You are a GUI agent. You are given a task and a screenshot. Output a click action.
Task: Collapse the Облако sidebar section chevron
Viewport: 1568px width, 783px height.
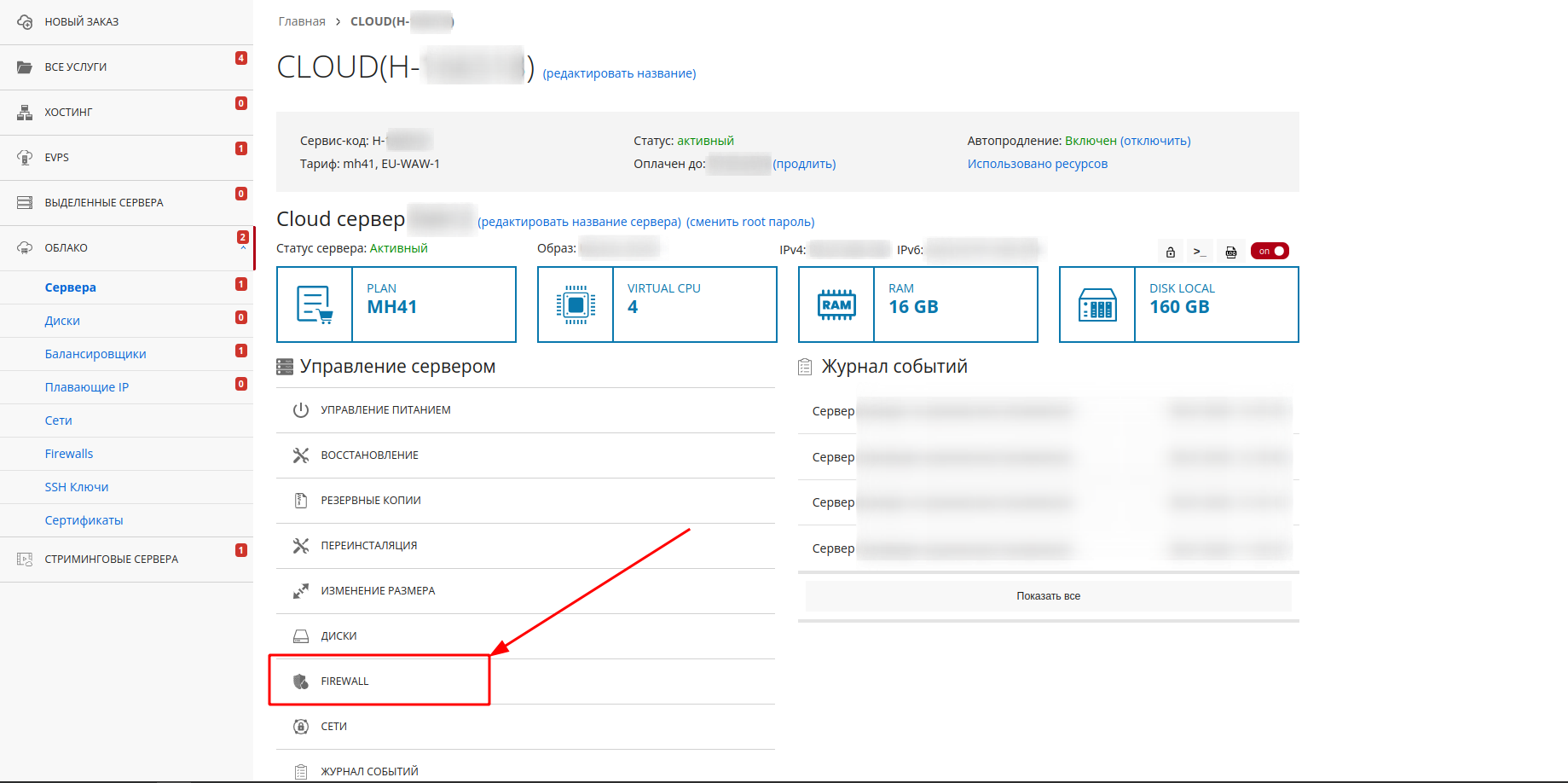(x=243, y=249)
